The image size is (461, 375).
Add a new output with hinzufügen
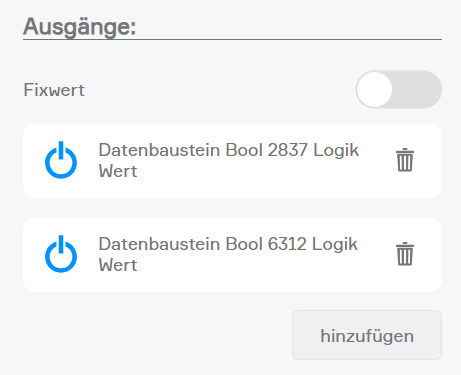[x=367, y=335]
